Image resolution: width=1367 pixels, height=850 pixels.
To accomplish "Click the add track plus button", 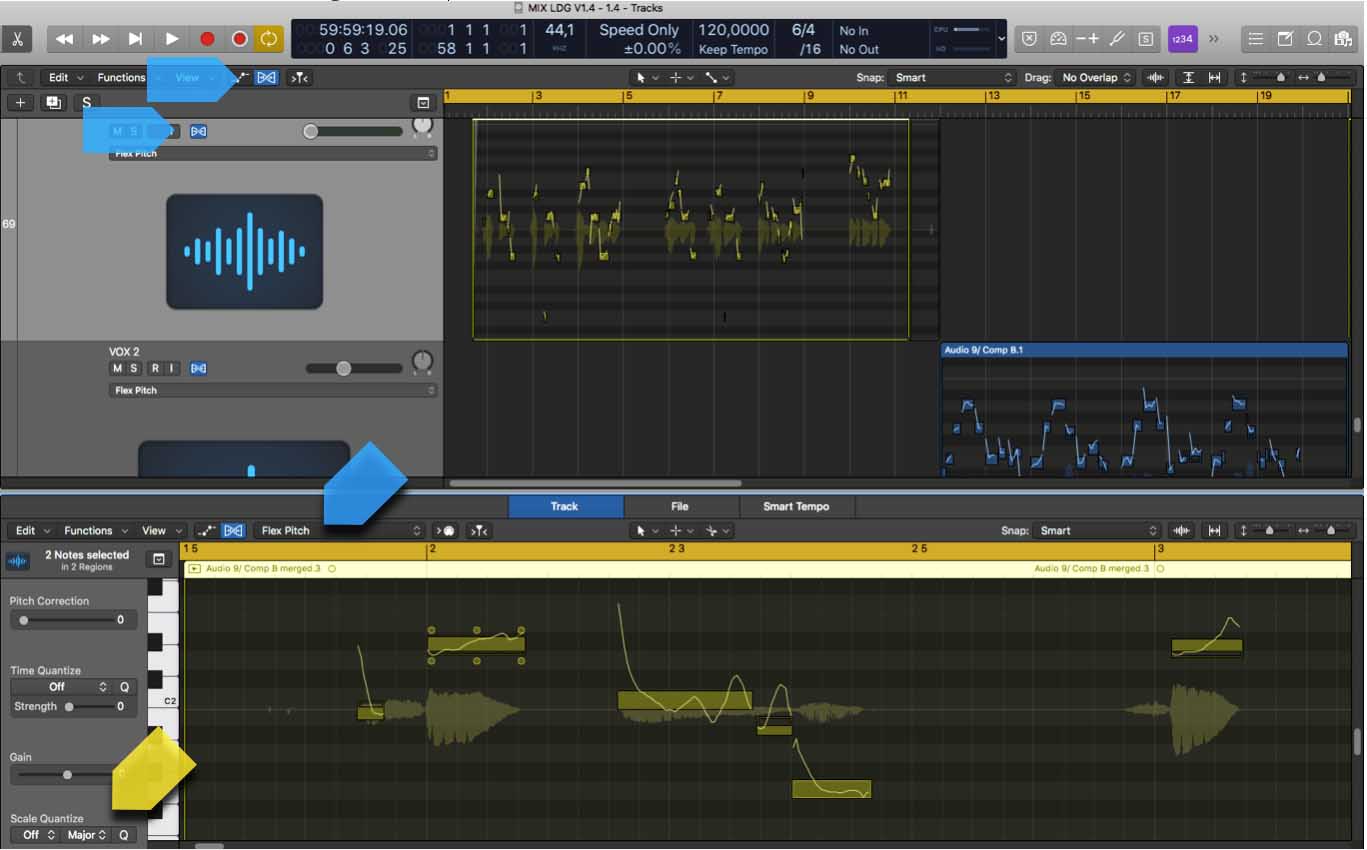I will (21, 102).
